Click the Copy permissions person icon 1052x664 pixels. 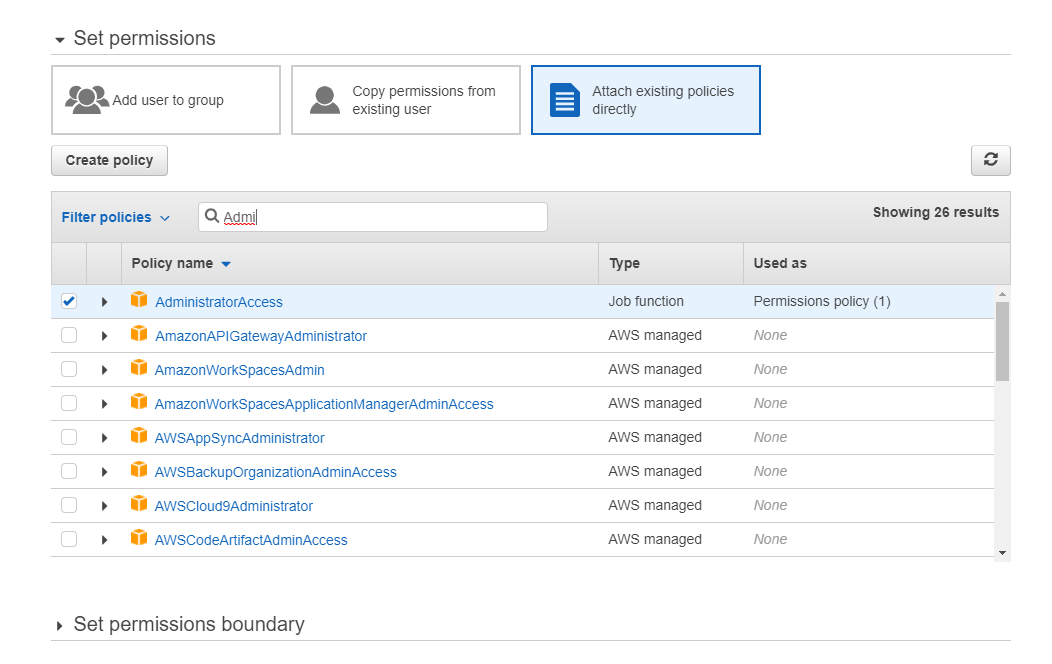point(325,100)
